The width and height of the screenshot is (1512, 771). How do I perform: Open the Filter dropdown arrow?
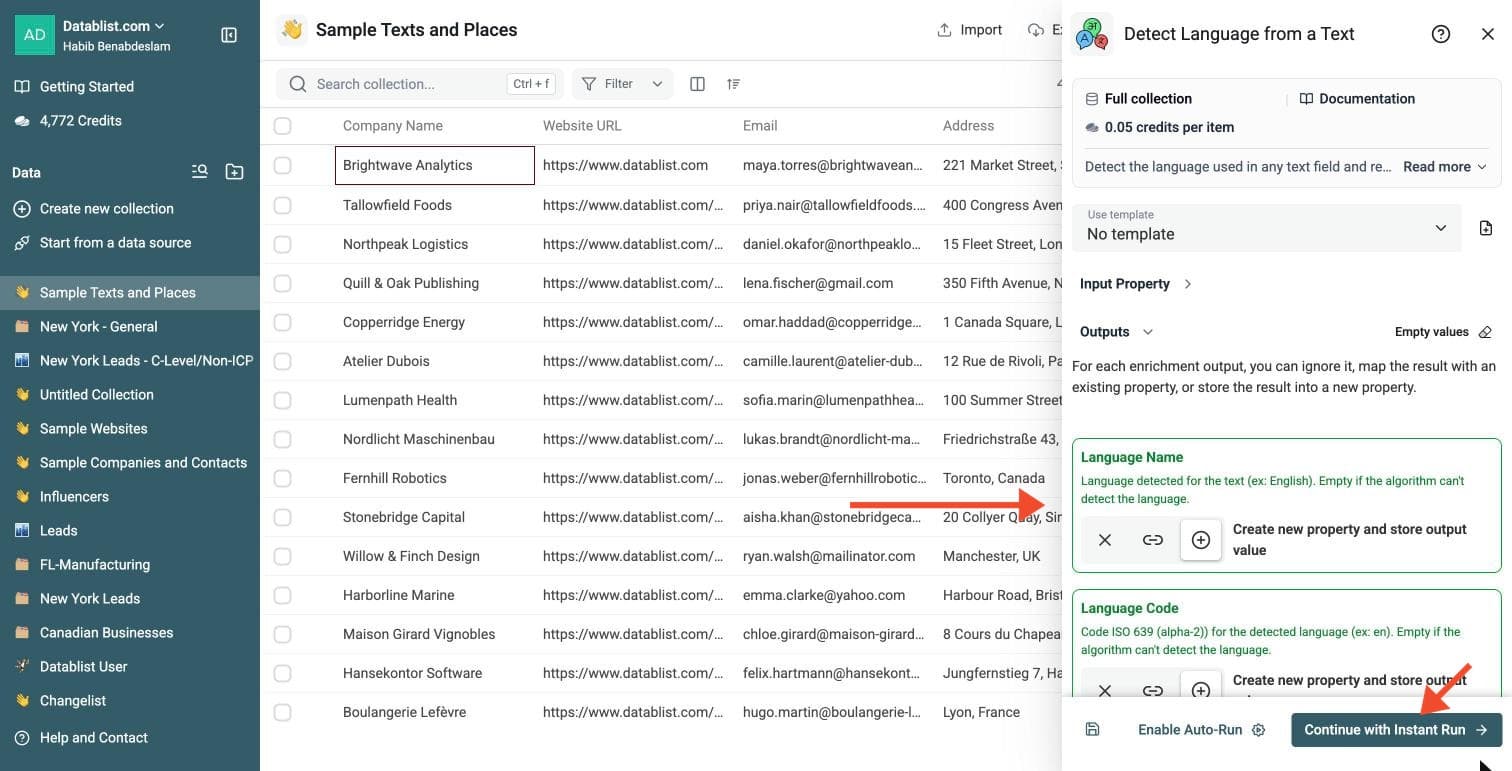click(657, 84)
